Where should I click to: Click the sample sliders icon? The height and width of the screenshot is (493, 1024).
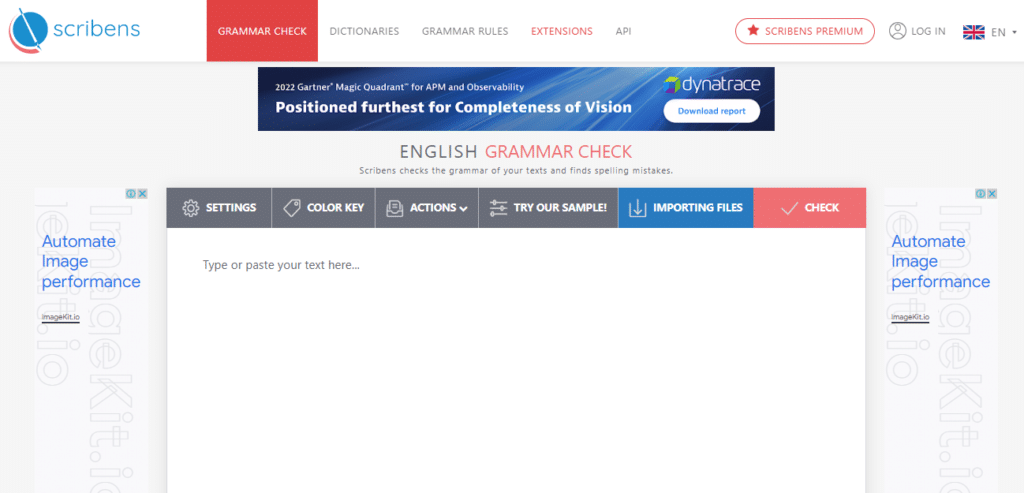(x=498, y=208)
